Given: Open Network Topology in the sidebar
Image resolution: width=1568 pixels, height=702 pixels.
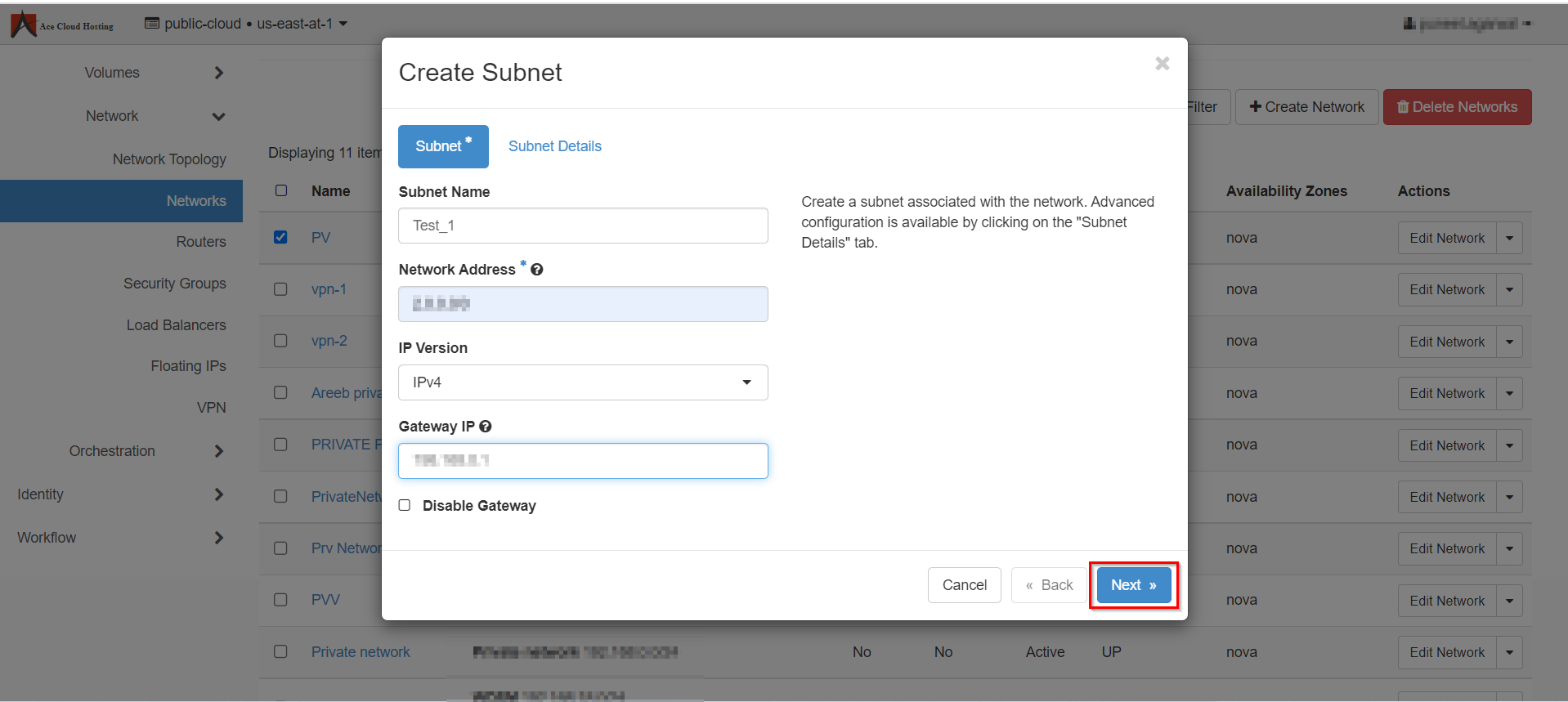Looking at the screenshot, I should click(169, 159).
